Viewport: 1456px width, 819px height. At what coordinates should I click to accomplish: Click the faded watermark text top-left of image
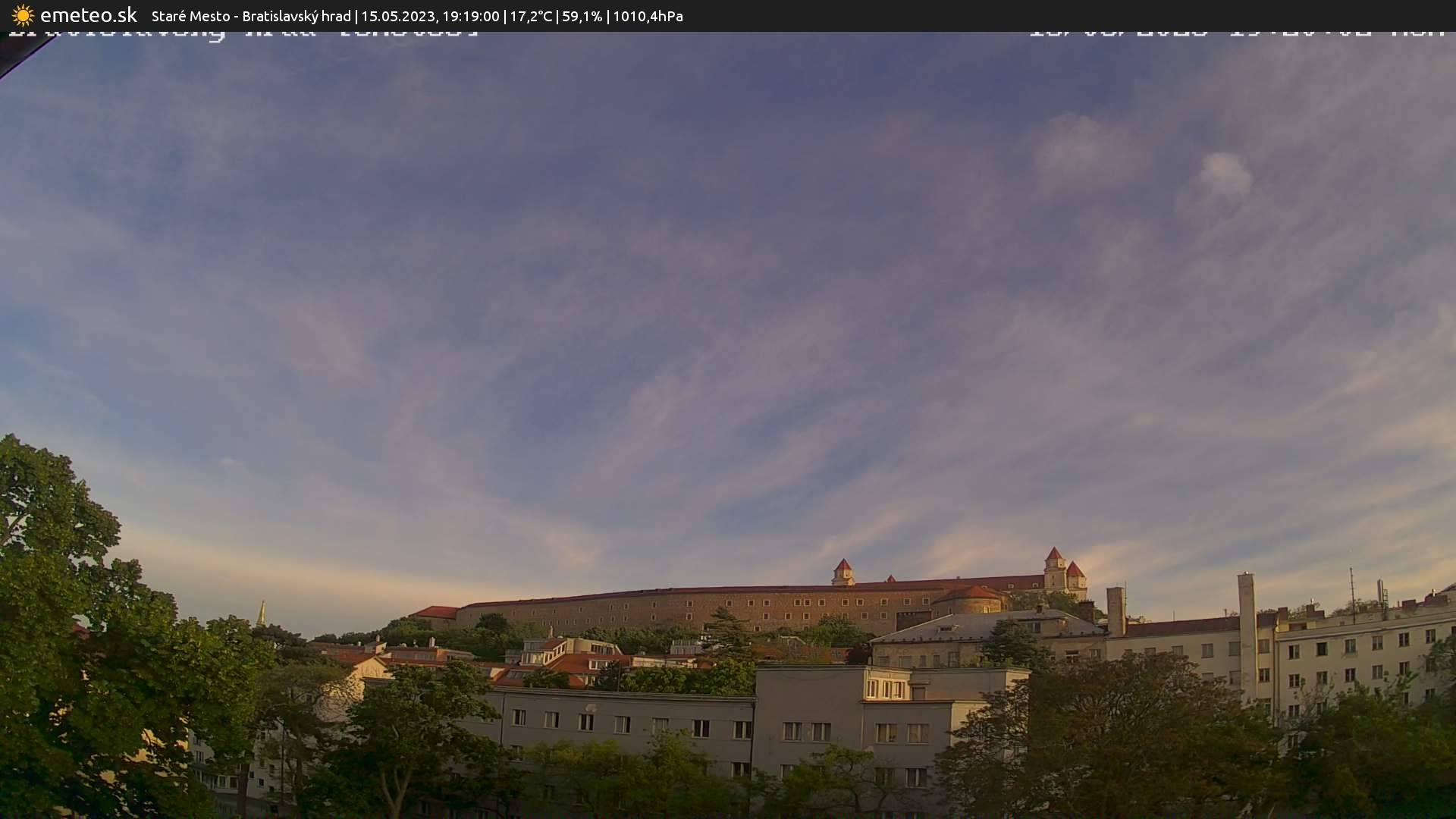click(x=243, y=32)
